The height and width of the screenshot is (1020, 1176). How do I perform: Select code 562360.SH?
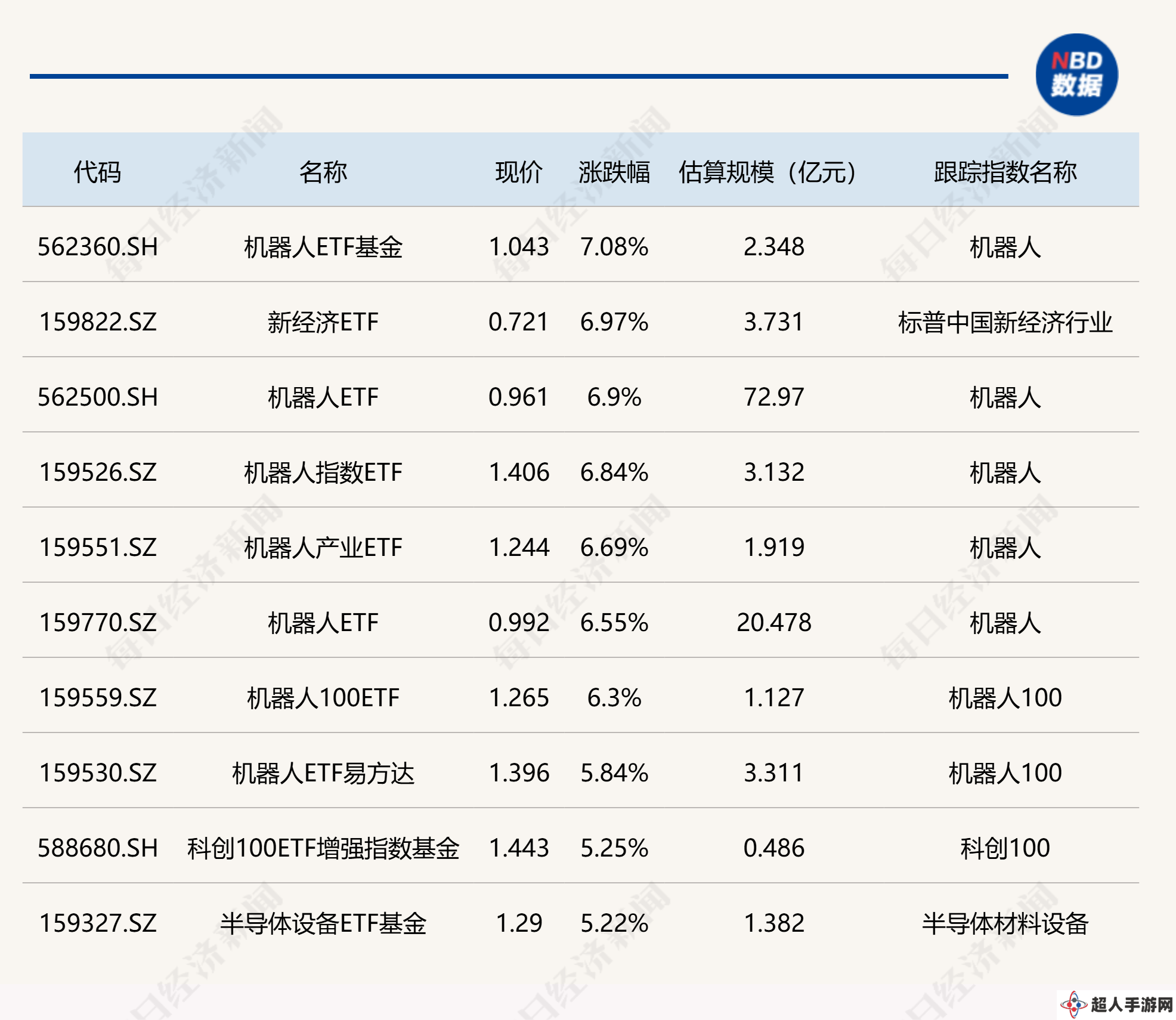pos(98,247)
